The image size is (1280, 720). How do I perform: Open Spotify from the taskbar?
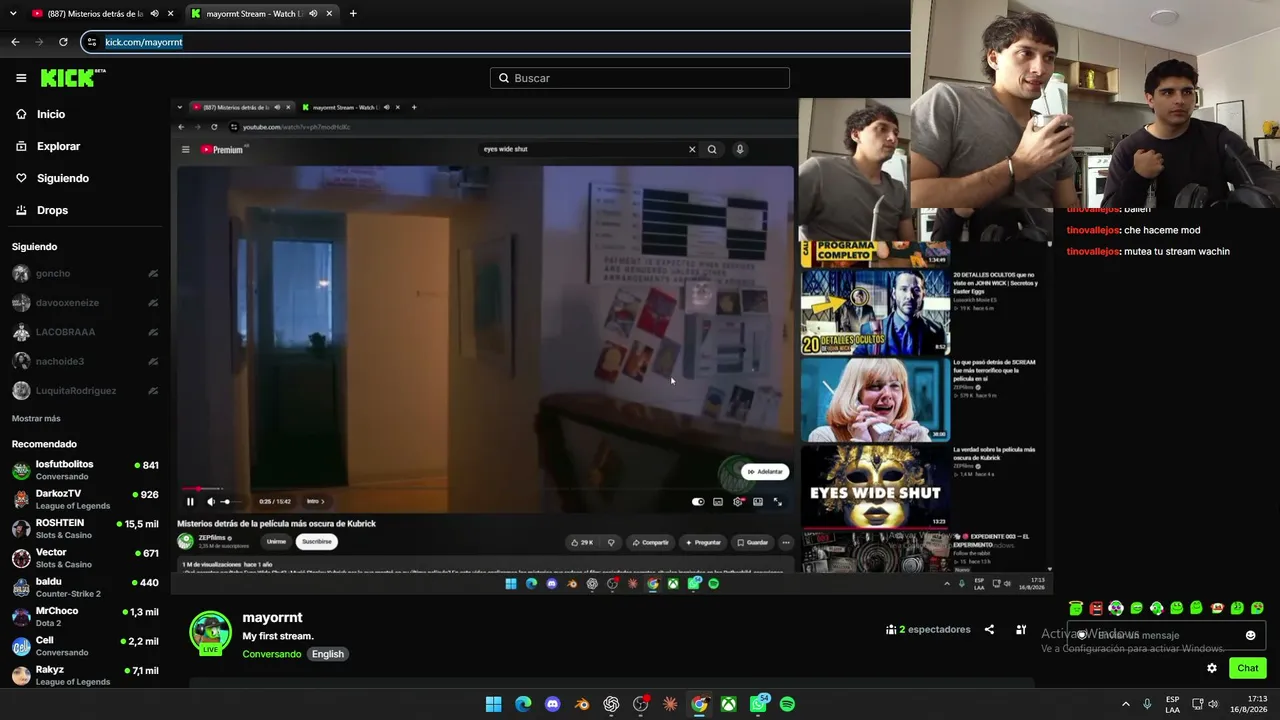pyautogui.click(x=787, y=704)
